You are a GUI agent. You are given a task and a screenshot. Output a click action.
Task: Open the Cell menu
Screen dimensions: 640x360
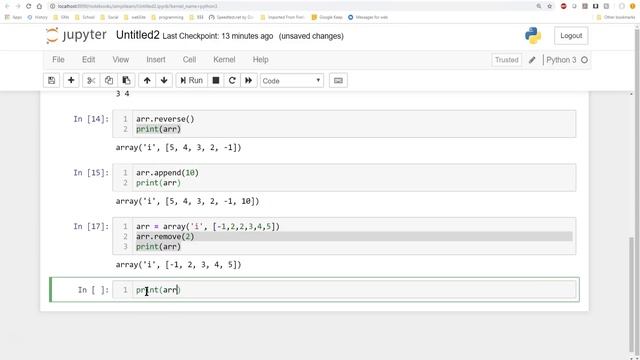189,60
